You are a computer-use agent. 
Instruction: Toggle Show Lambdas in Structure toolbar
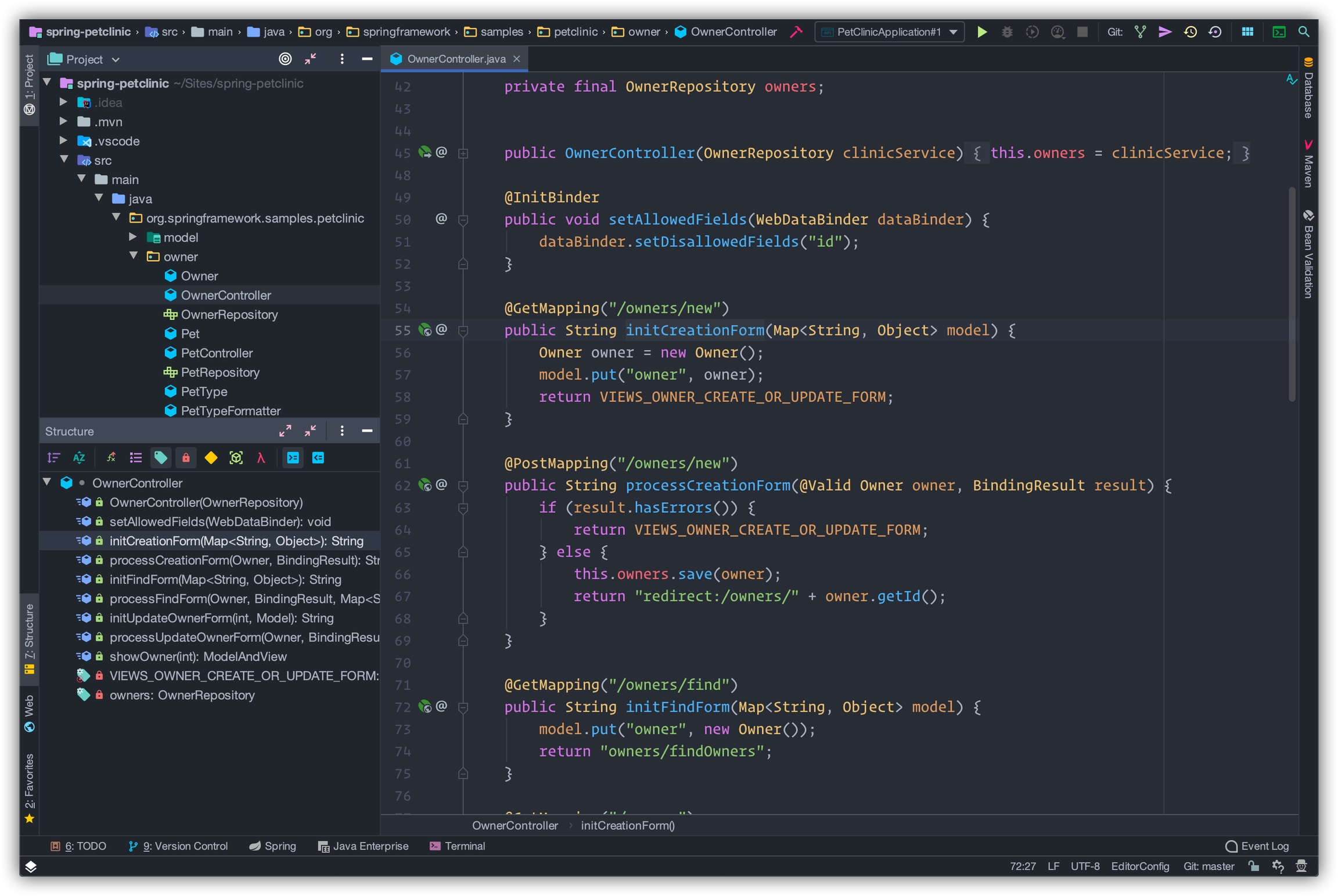coord(261,458)
